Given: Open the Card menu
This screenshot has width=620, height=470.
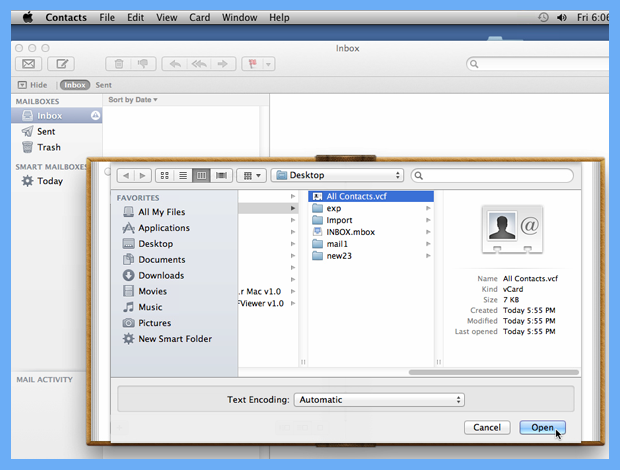Looking at the screenshot, I should tap(199, 17).
